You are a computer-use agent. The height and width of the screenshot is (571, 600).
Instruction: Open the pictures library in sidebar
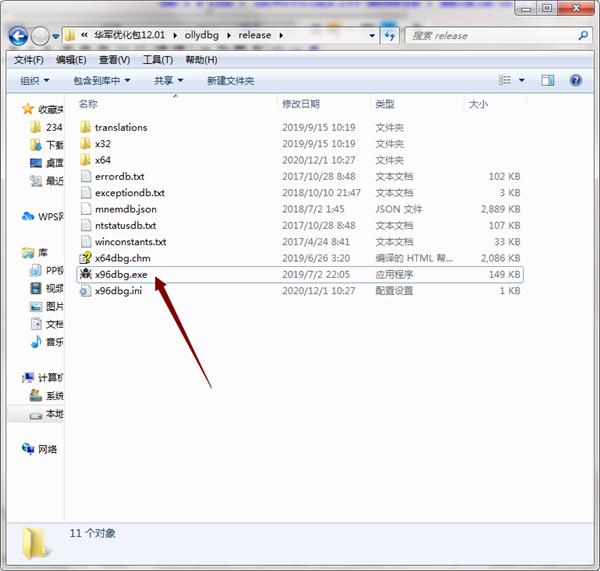point(46,306)
